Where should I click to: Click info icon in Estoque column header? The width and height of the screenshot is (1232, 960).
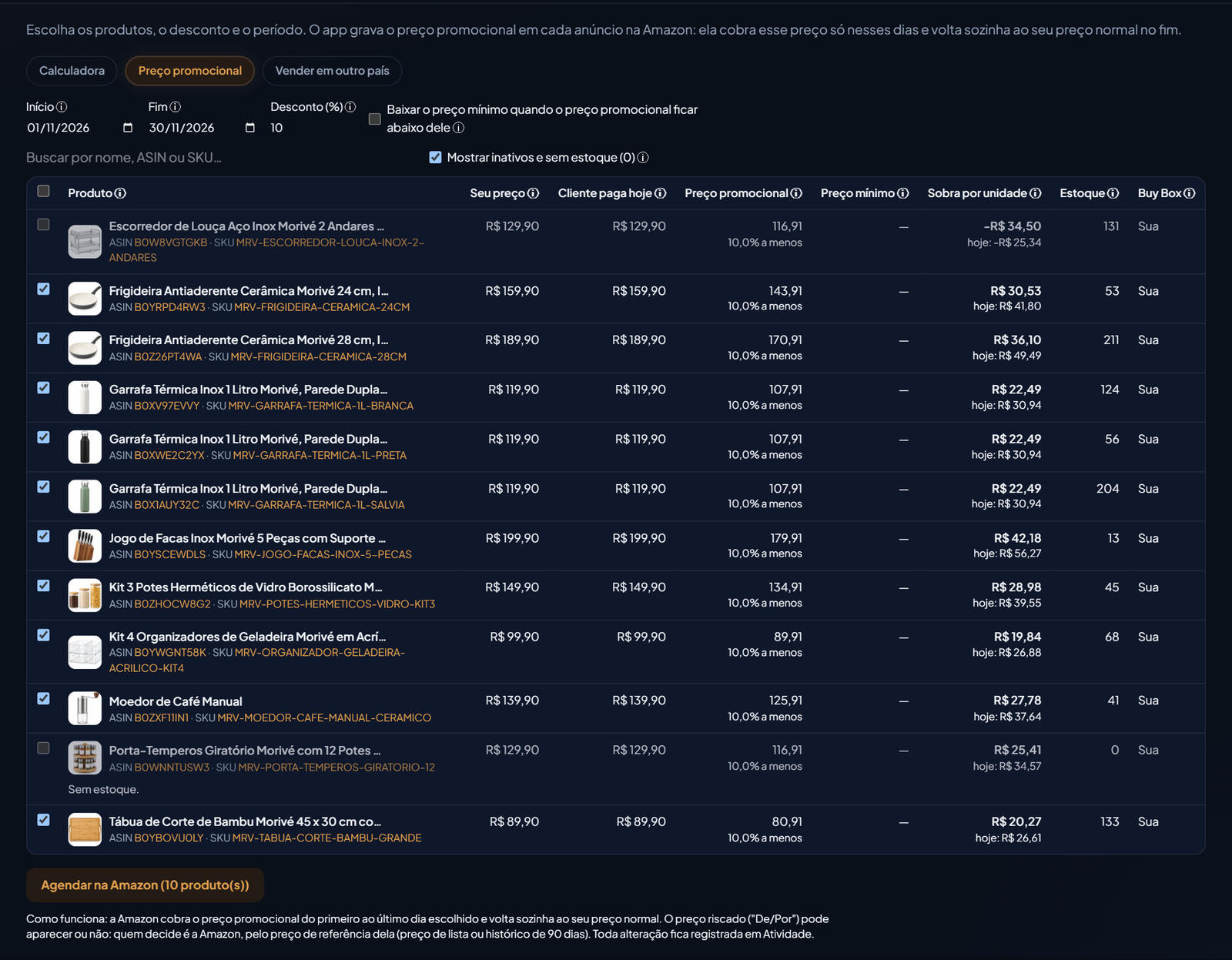[1113, 193]
